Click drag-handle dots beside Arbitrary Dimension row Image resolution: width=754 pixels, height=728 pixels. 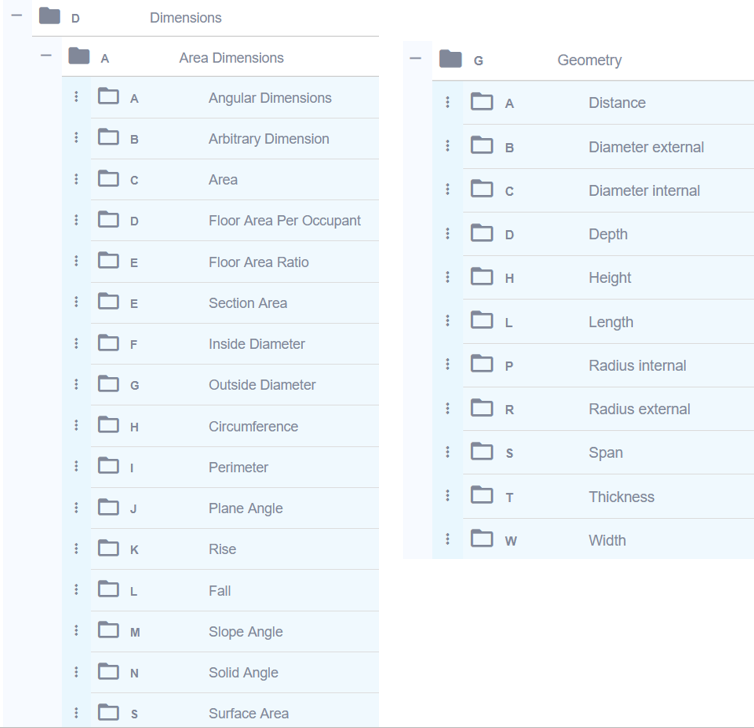tap(76, 138)
